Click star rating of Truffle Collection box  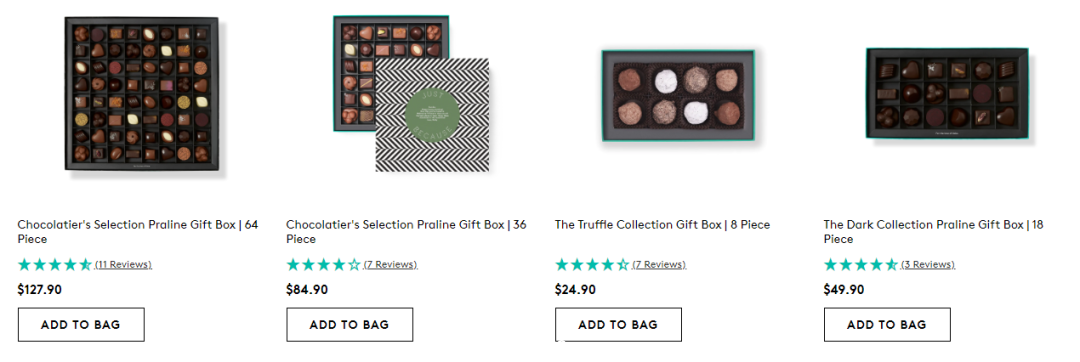coord(592,264)
